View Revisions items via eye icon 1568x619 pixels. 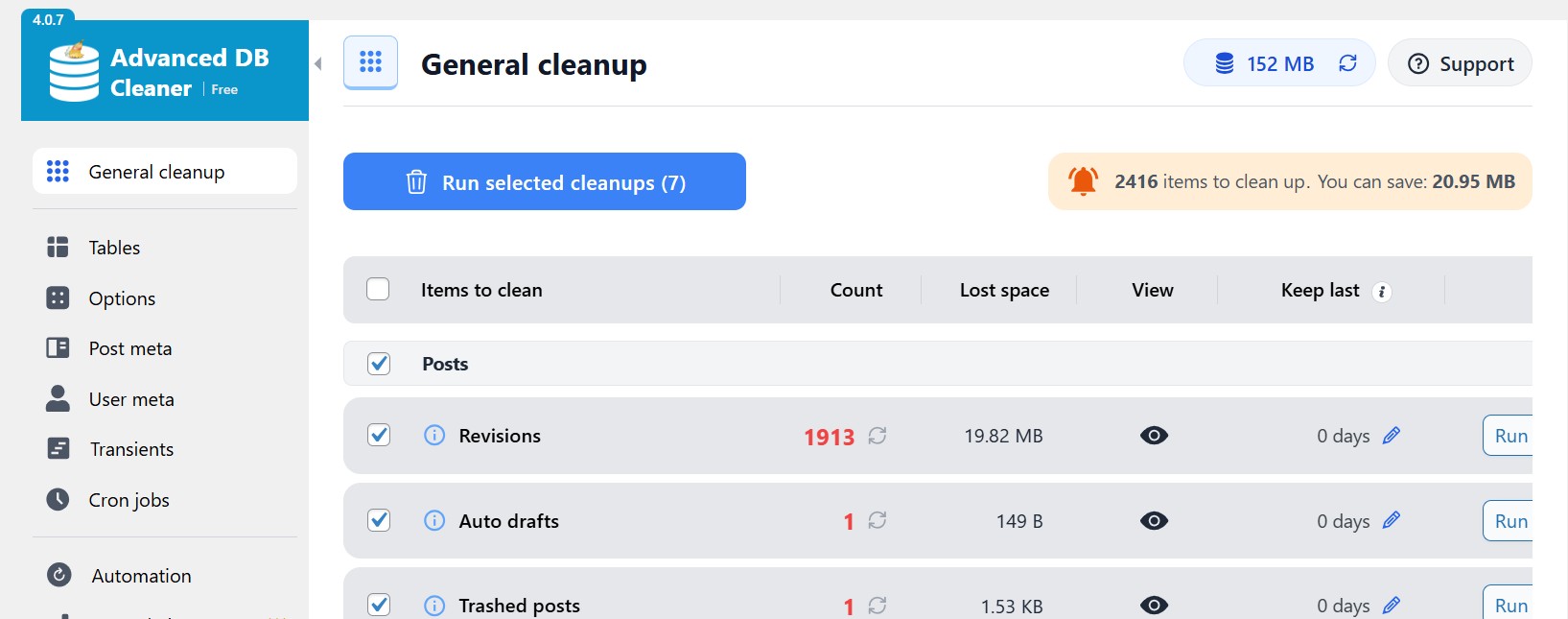1154,436
